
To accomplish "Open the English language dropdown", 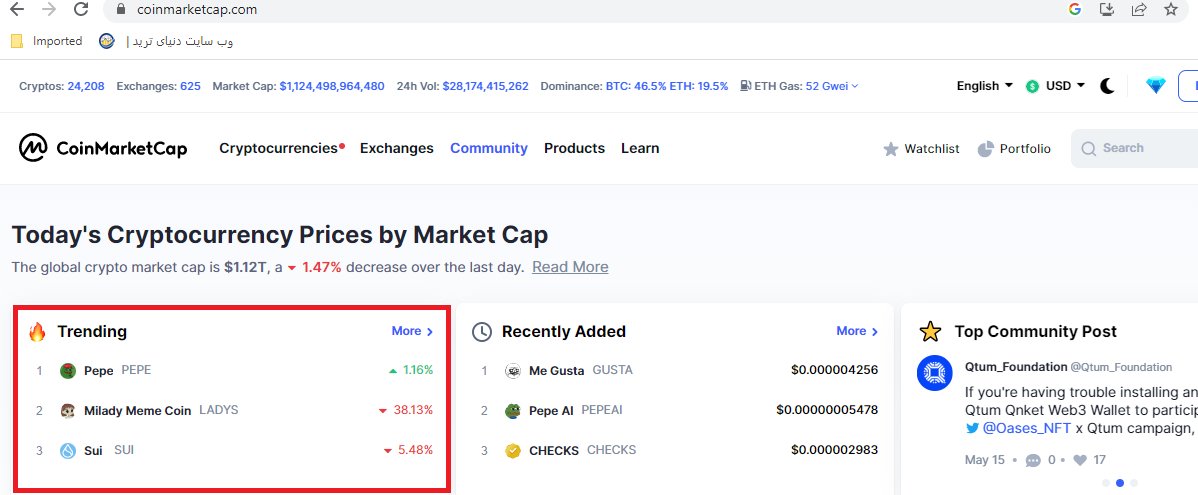I will [x=985, y=86].
